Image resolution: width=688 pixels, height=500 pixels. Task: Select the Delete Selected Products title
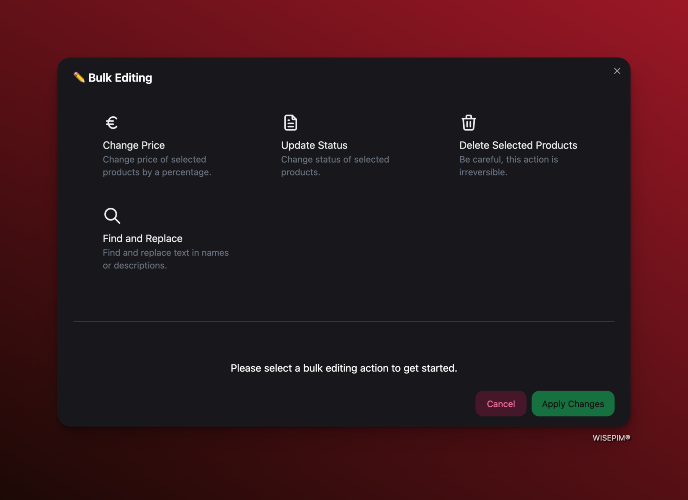[518, 145]
